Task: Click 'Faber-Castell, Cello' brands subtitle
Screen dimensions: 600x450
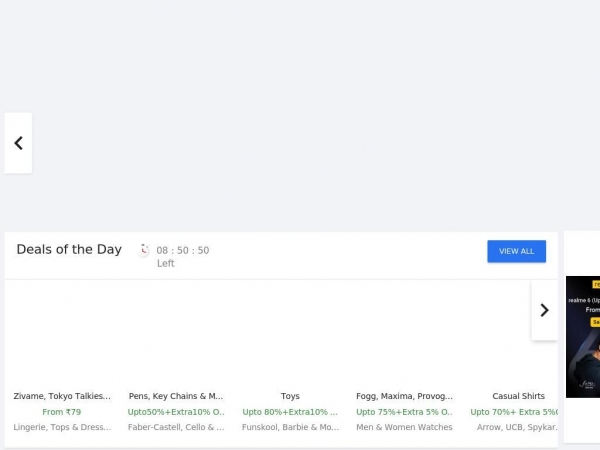Action: coord(176,427)
